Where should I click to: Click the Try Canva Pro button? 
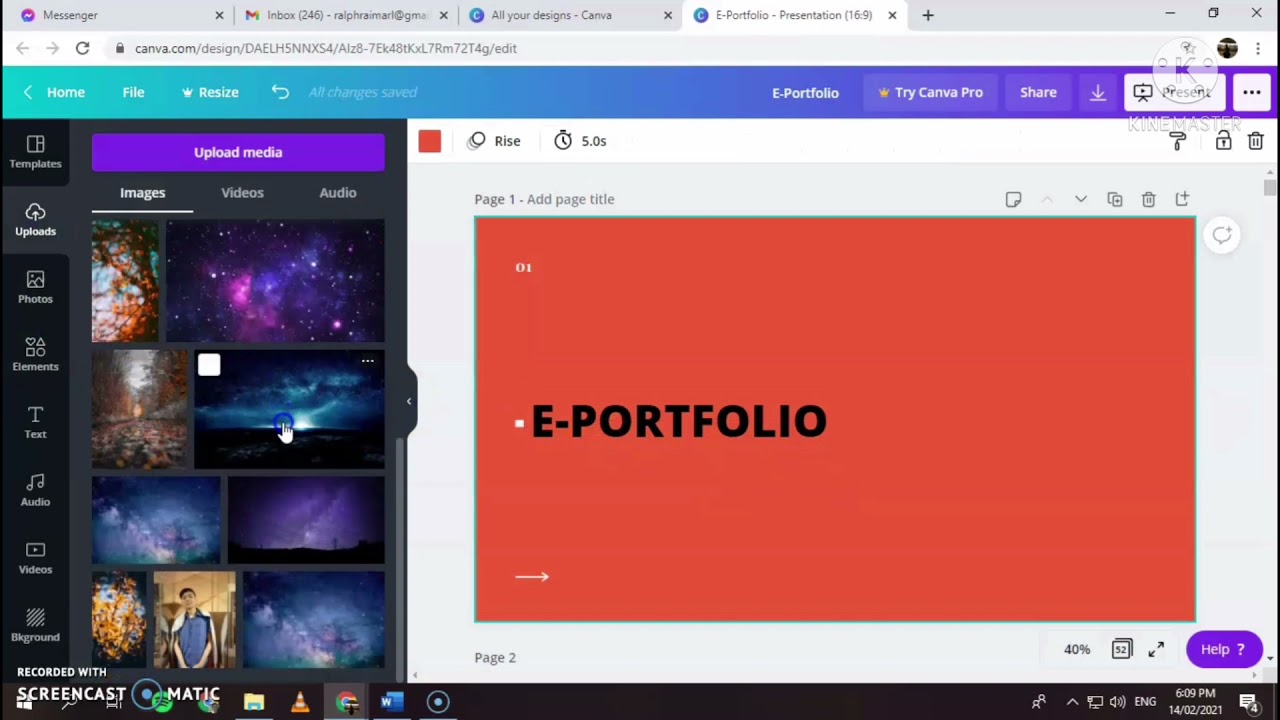(930, 92)
